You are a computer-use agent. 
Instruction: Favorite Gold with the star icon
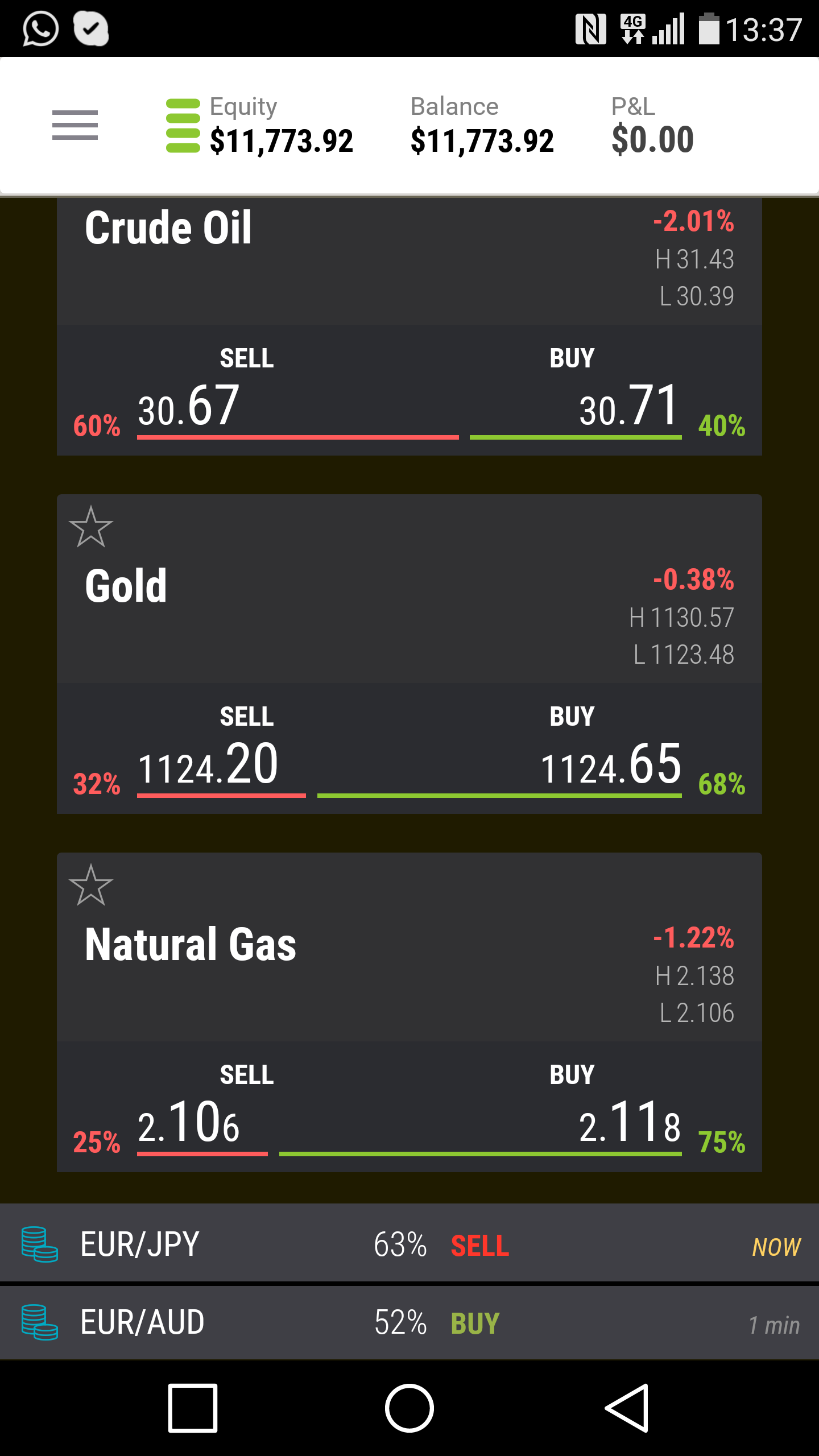pyautogui.click(x=90, y=527)
